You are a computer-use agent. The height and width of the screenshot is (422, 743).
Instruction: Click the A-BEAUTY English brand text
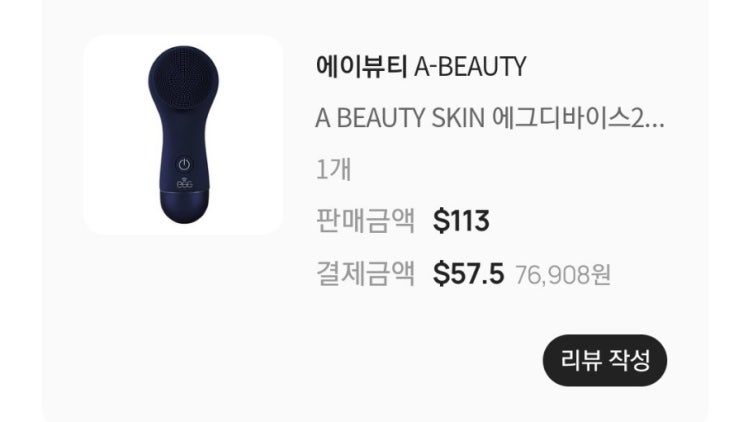point(470,66)
